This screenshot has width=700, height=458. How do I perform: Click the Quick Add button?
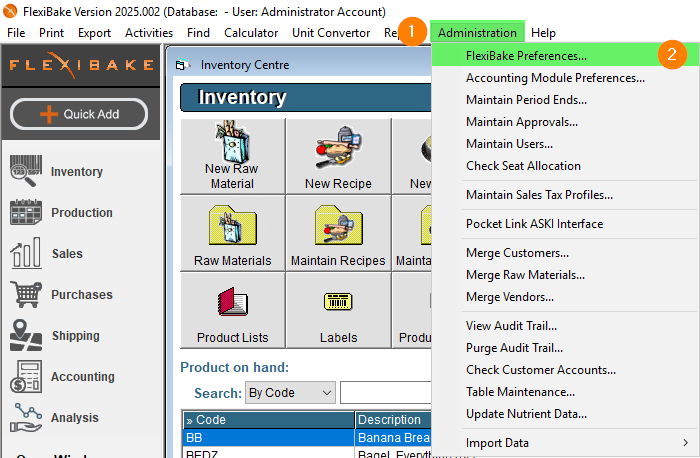coord(79,114)
